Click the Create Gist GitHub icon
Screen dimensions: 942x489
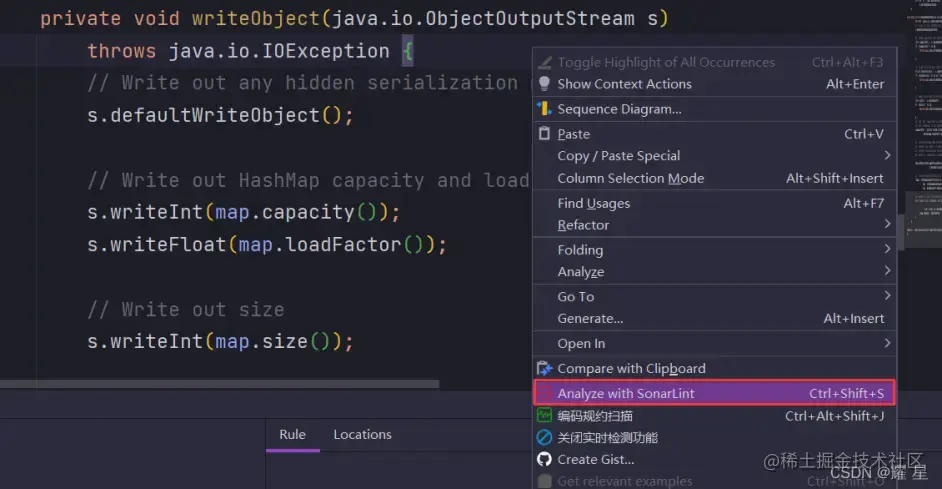click(544, 460)
